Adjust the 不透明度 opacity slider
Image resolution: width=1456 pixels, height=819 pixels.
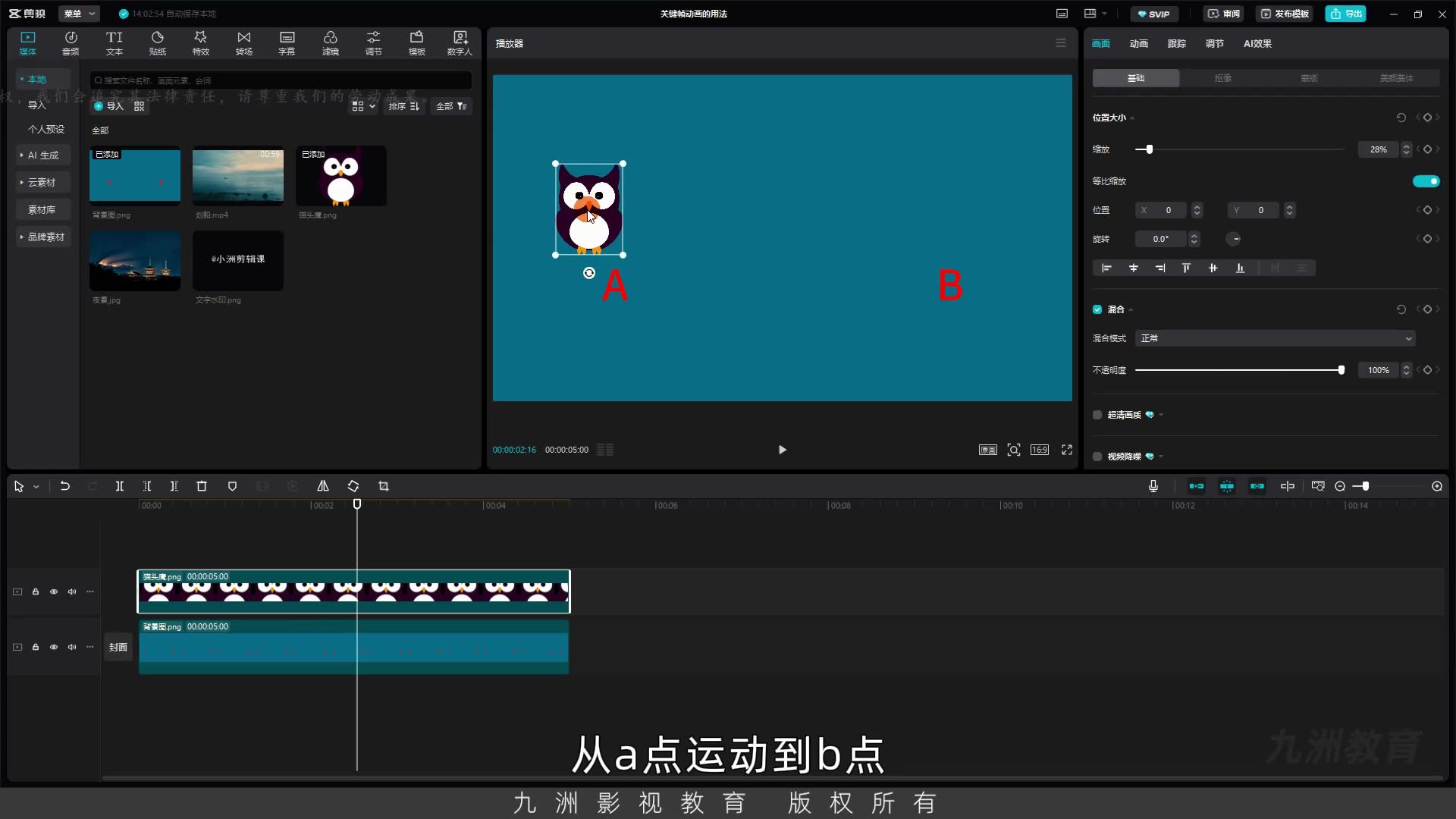(x=1240, y=370)
